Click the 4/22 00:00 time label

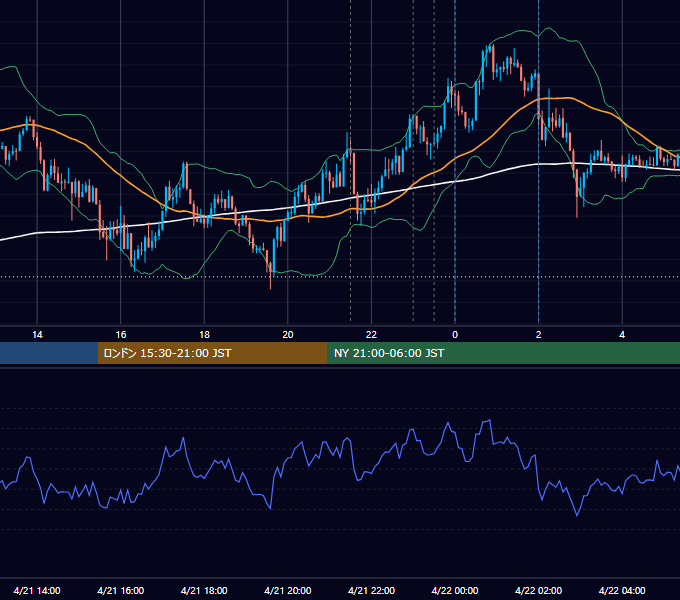click(455, 590)
